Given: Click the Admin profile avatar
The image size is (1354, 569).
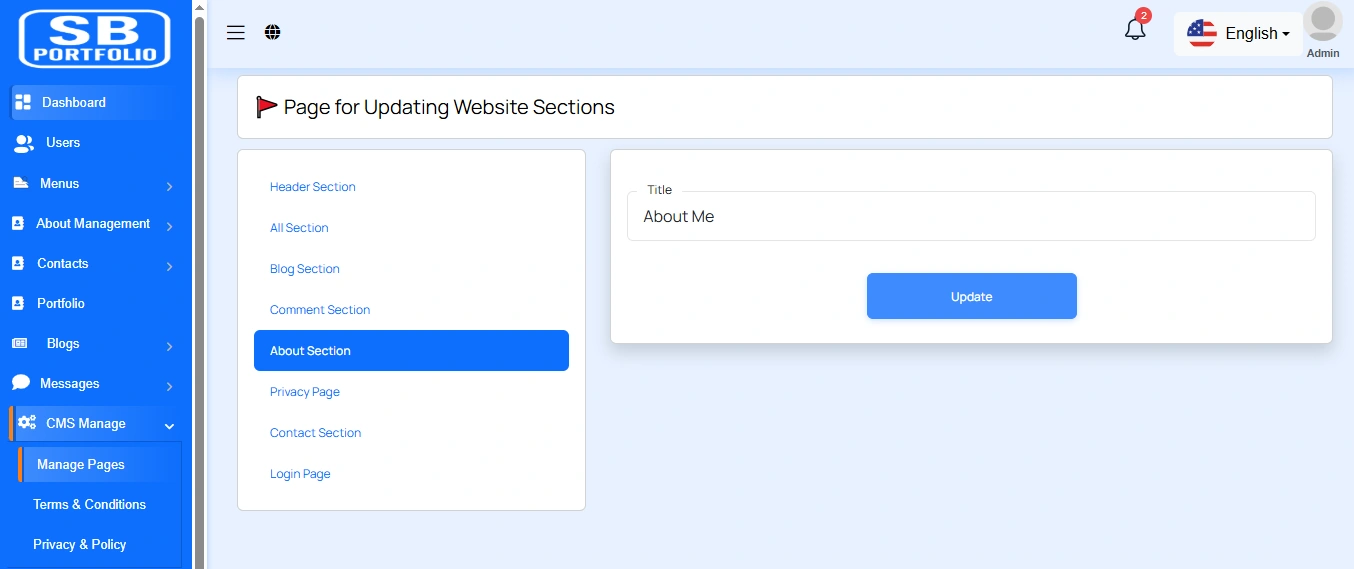Looking at the screenshot, I should tap(1323, 24).
